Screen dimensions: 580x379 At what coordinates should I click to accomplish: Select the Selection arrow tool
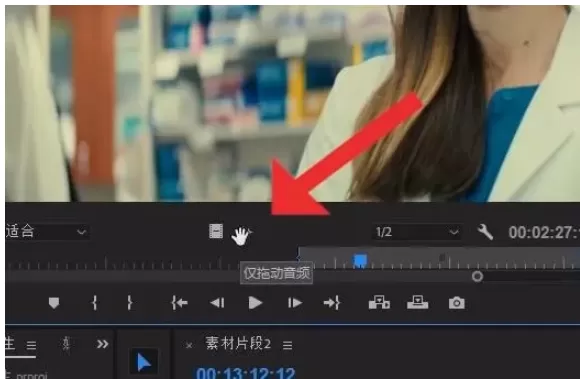(144, 362)
